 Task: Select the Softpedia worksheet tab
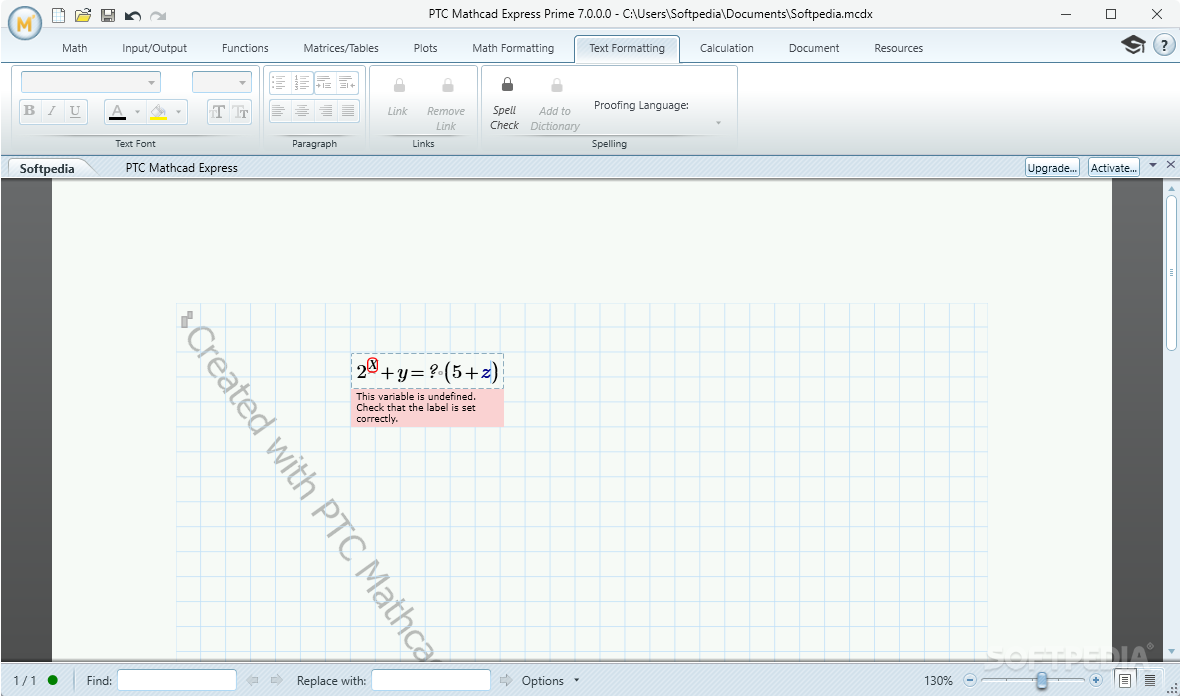tap(47, 168)
